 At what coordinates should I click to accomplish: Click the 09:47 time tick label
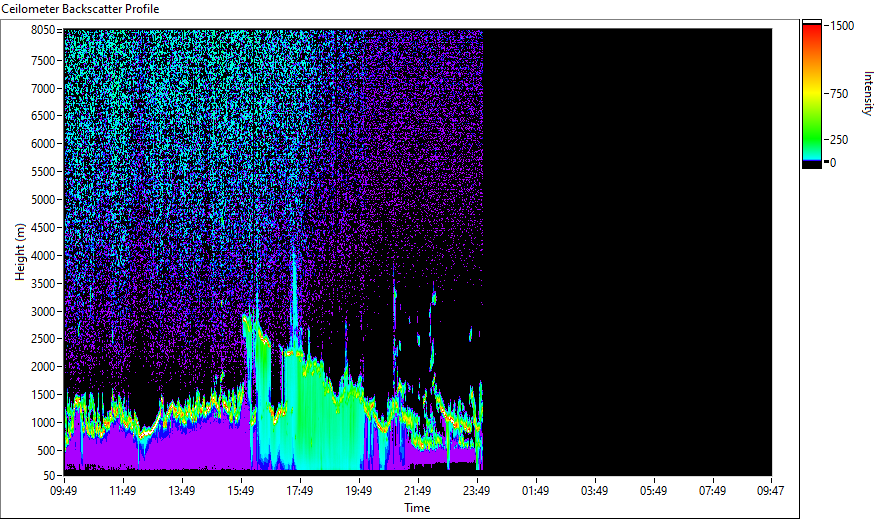click(x=770, y=491)
